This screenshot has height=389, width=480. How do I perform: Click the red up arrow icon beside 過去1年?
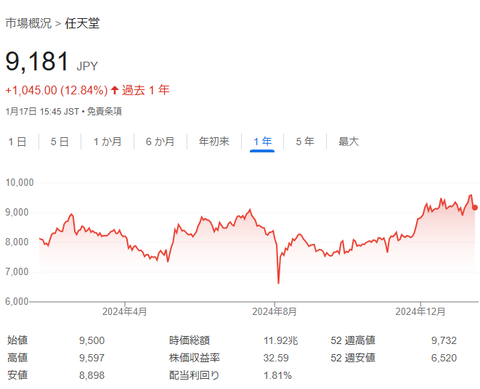(x=115, y=90)
